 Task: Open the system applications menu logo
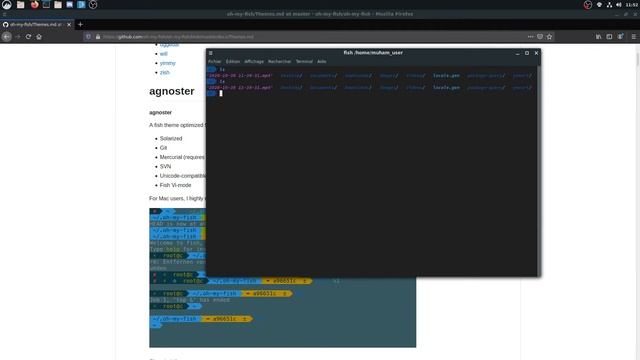pyautogui.click(x=7, y=4)
